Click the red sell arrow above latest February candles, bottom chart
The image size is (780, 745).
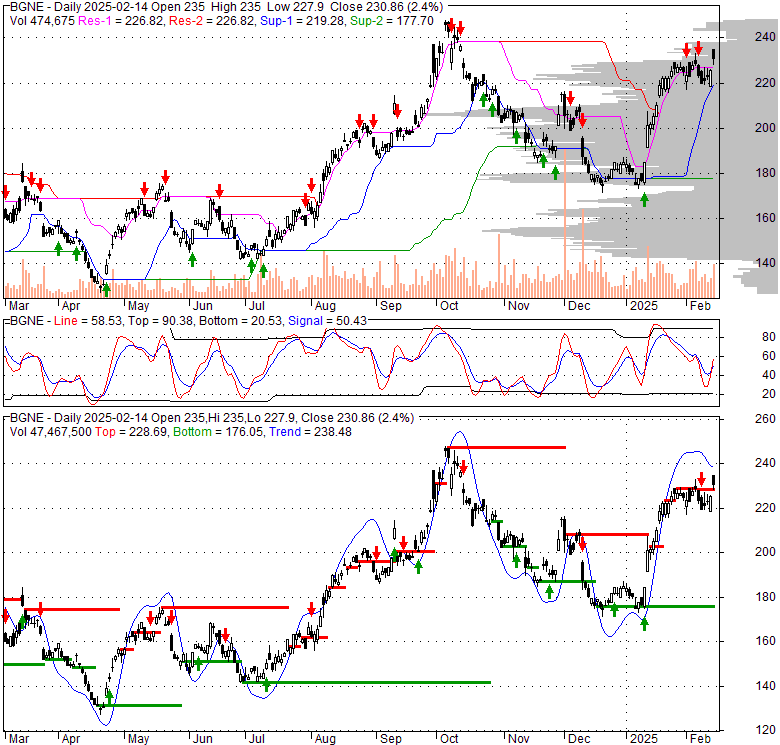point(701,479)
